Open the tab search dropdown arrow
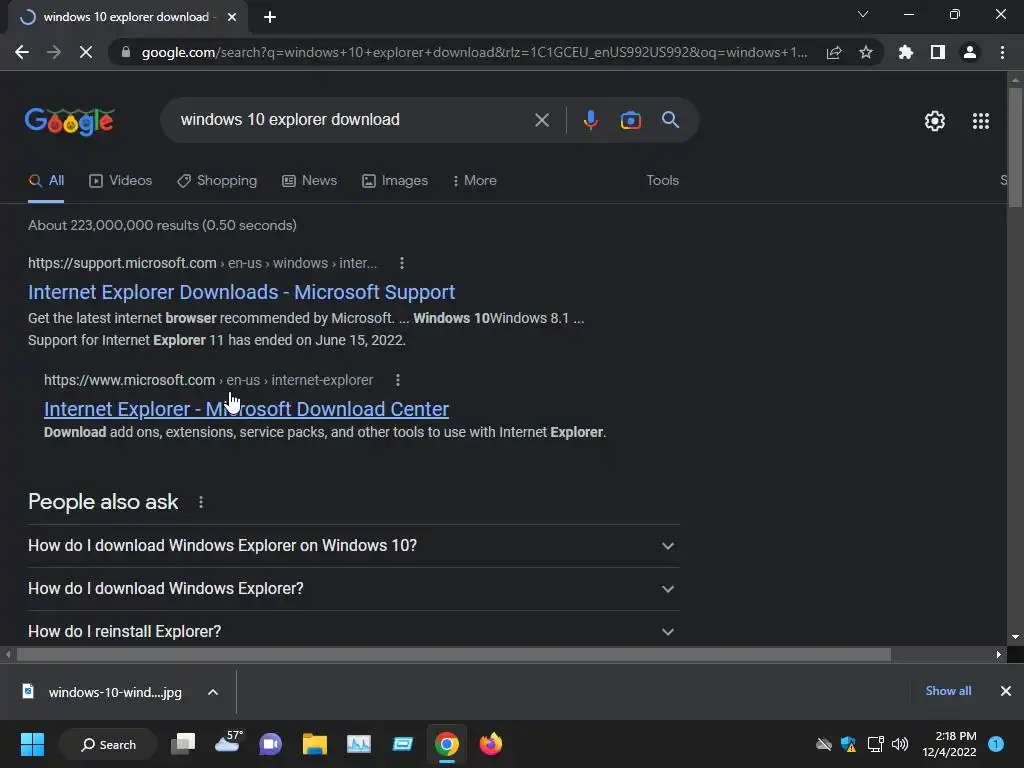The width and height of the screenshot is (1024, 768). pos(863,14)
